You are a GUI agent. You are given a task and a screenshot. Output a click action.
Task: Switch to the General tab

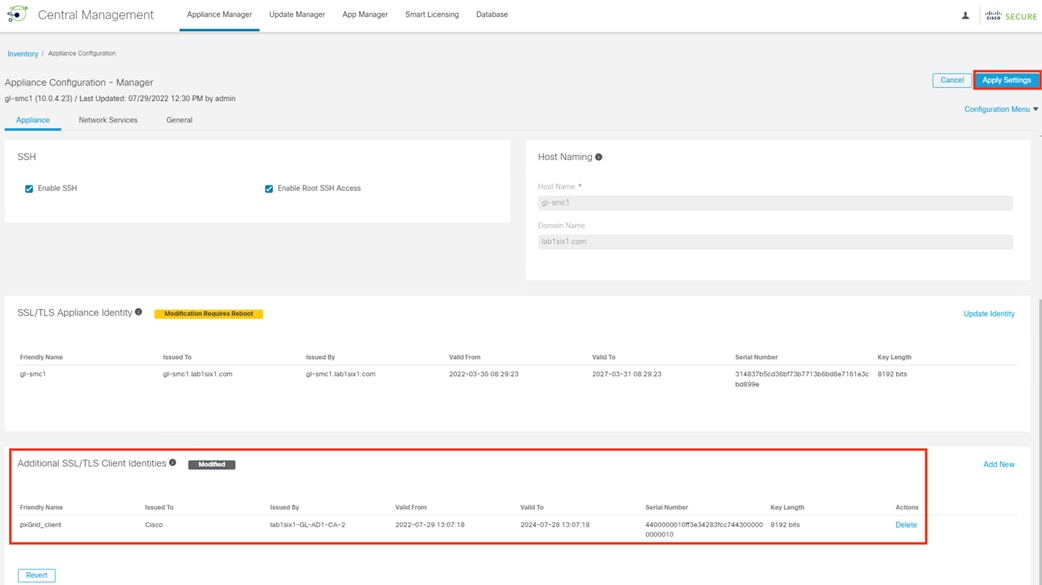coord(179,120)
